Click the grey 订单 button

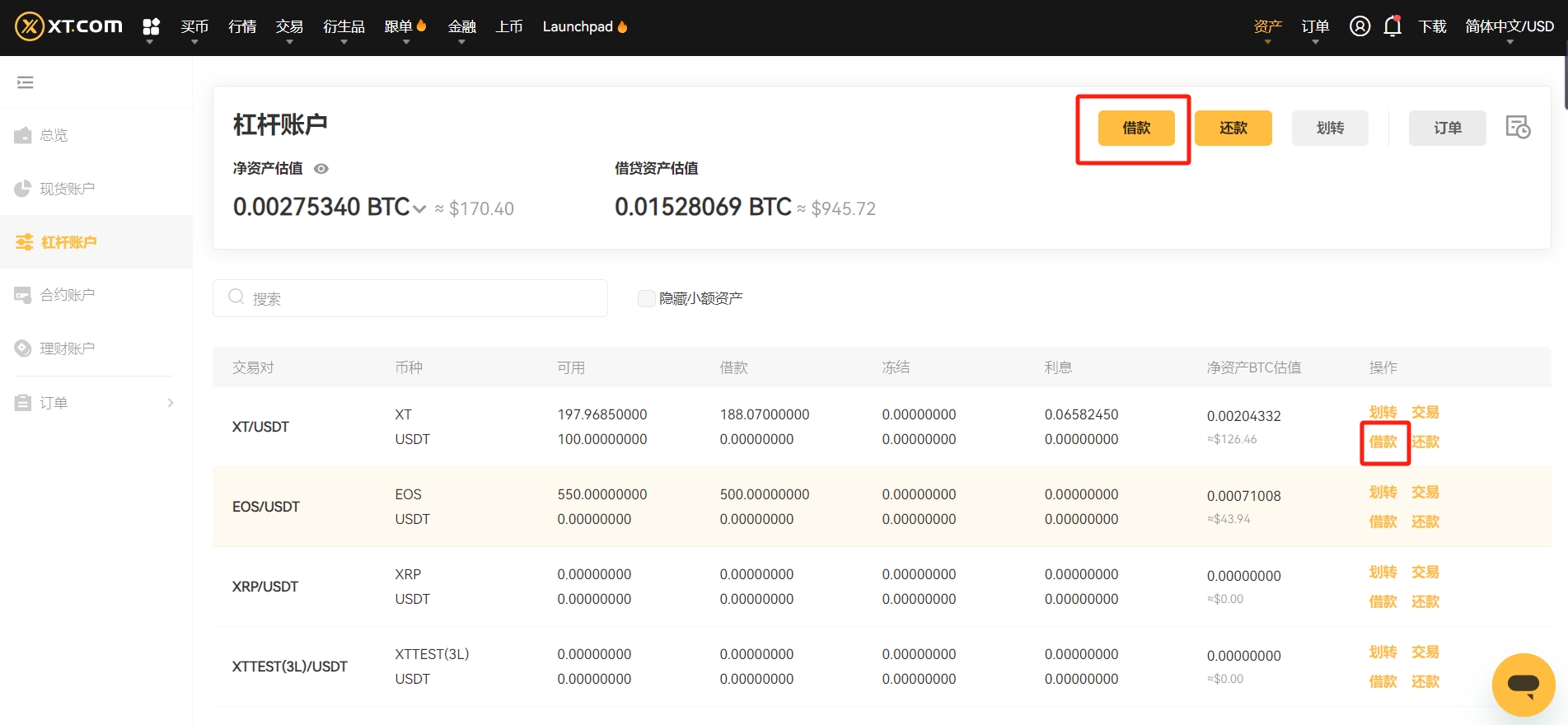[1447, 128]
